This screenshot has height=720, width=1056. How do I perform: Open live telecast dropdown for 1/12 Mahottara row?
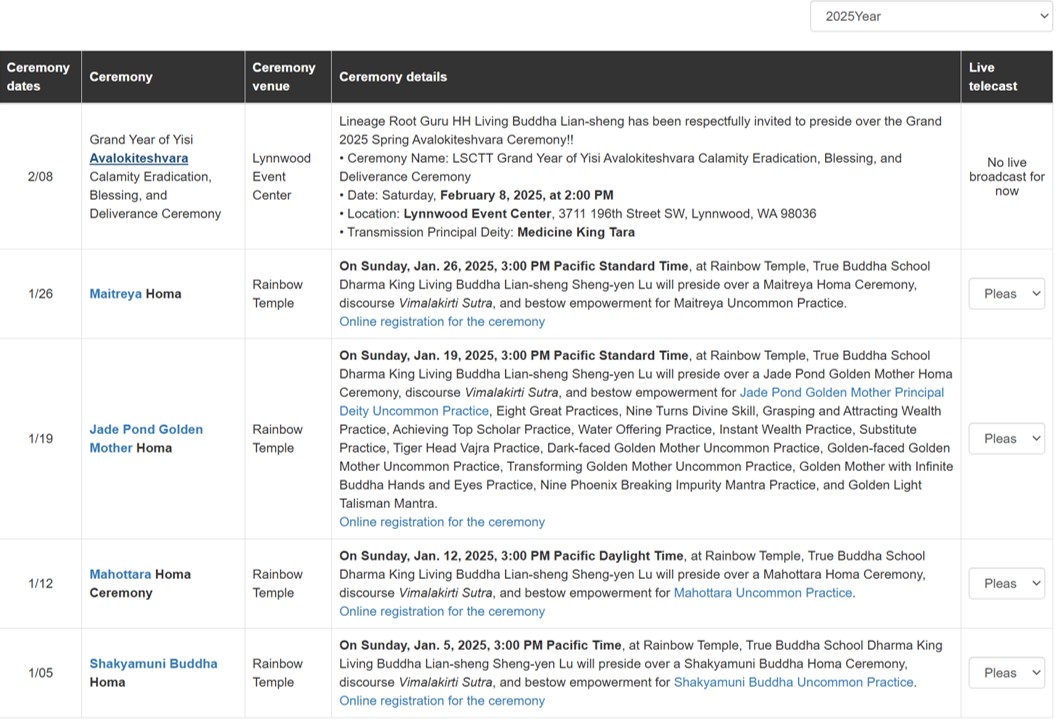pos(1006,583)
